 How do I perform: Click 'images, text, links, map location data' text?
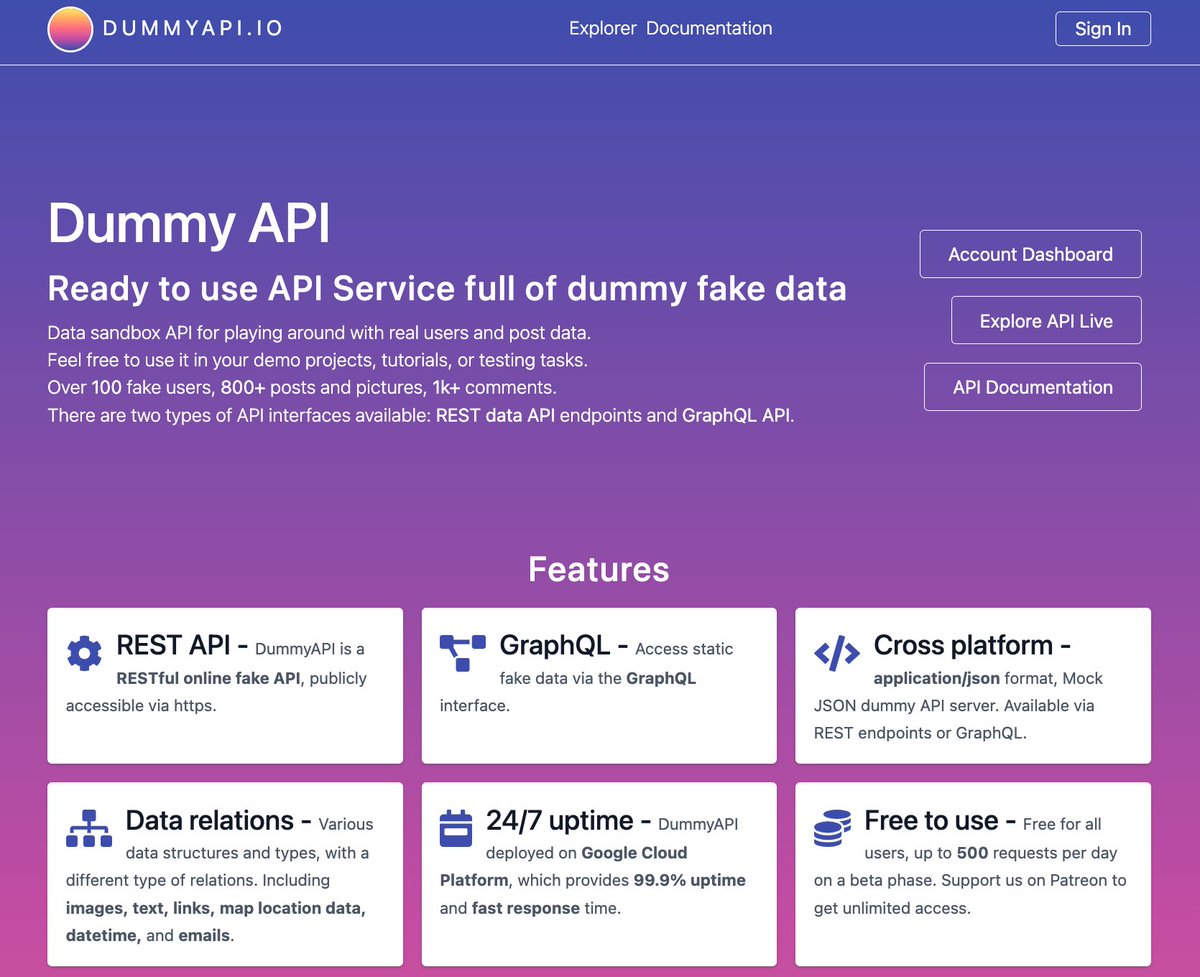pos(216,908)
